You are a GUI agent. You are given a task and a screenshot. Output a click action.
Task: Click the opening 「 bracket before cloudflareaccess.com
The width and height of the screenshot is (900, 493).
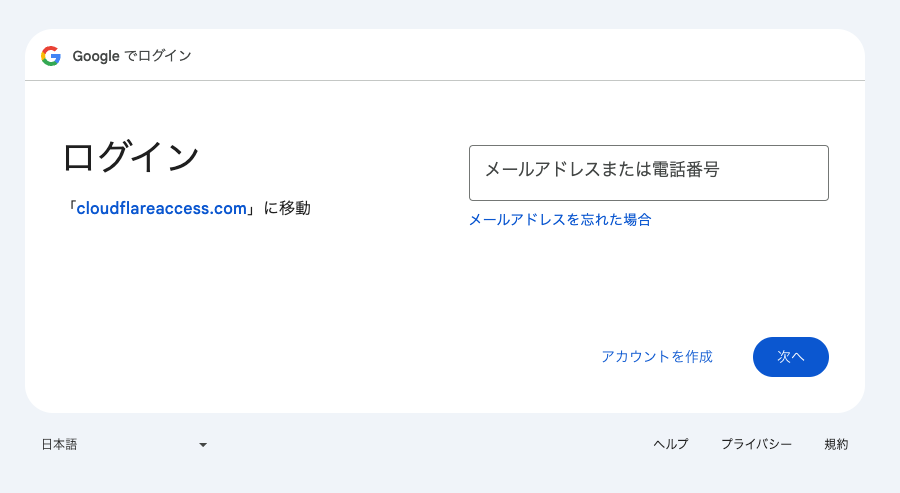pos(71,208)
